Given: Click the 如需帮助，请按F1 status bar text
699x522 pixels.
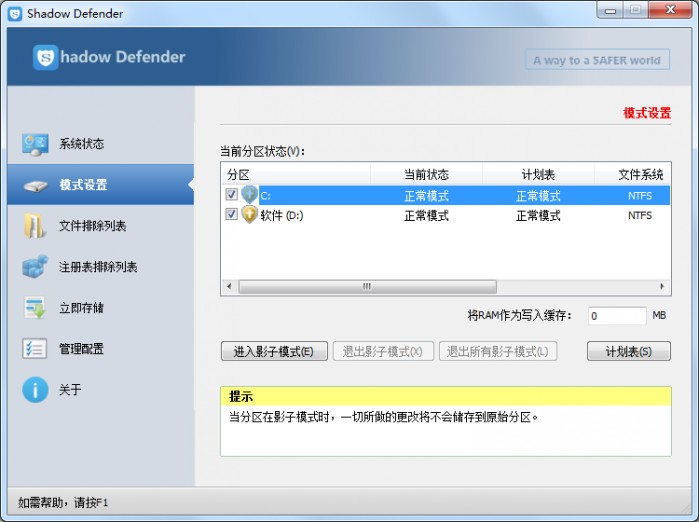Looking at the screenshot, I should click(x=63, y=503).
